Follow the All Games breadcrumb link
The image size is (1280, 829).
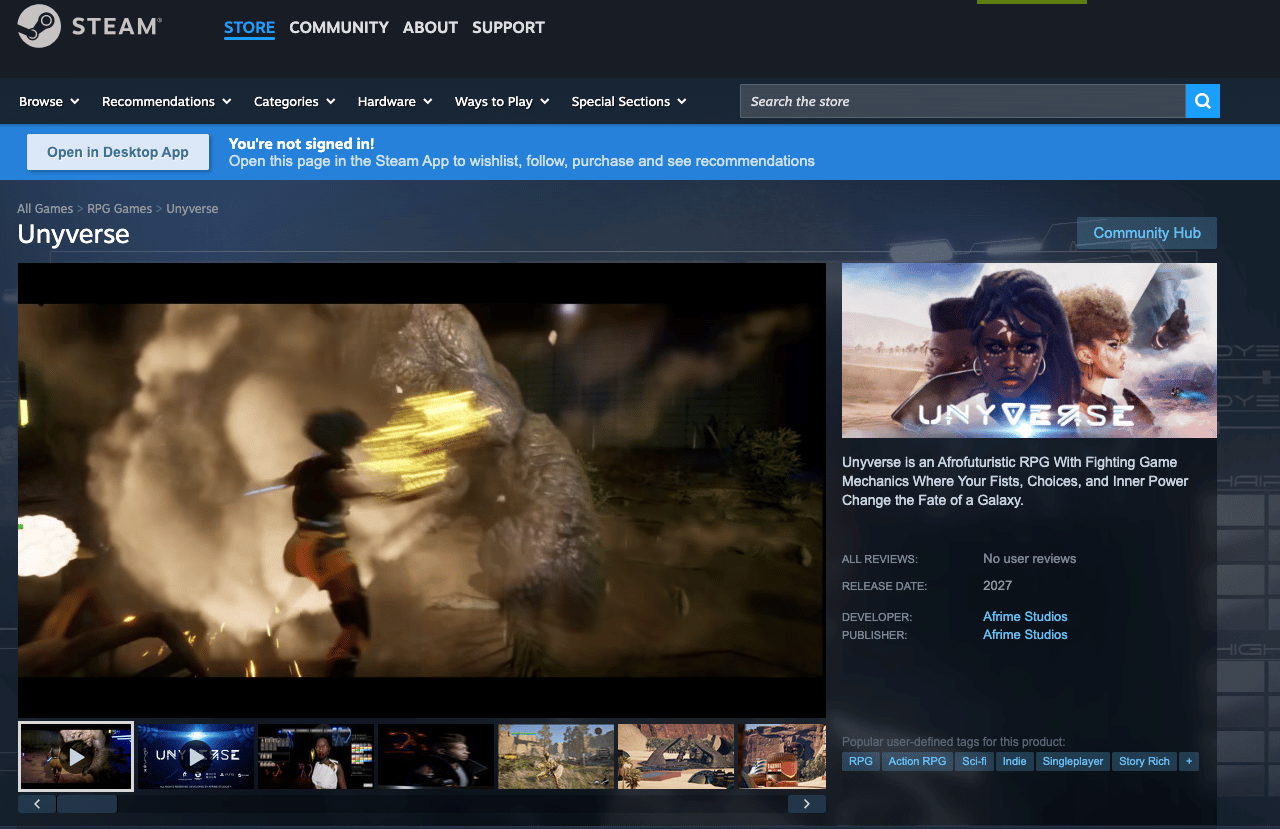[x=45, y=209]
